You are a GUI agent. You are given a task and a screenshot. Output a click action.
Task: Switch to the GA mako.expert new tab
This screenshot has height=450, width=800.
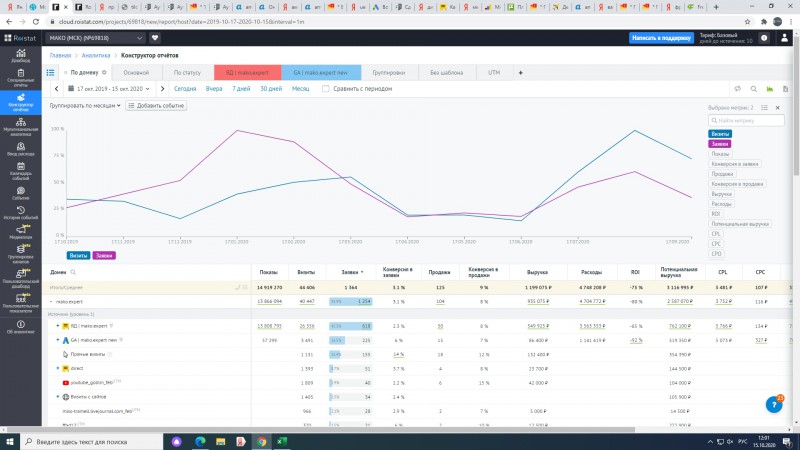tap(321, 72)
